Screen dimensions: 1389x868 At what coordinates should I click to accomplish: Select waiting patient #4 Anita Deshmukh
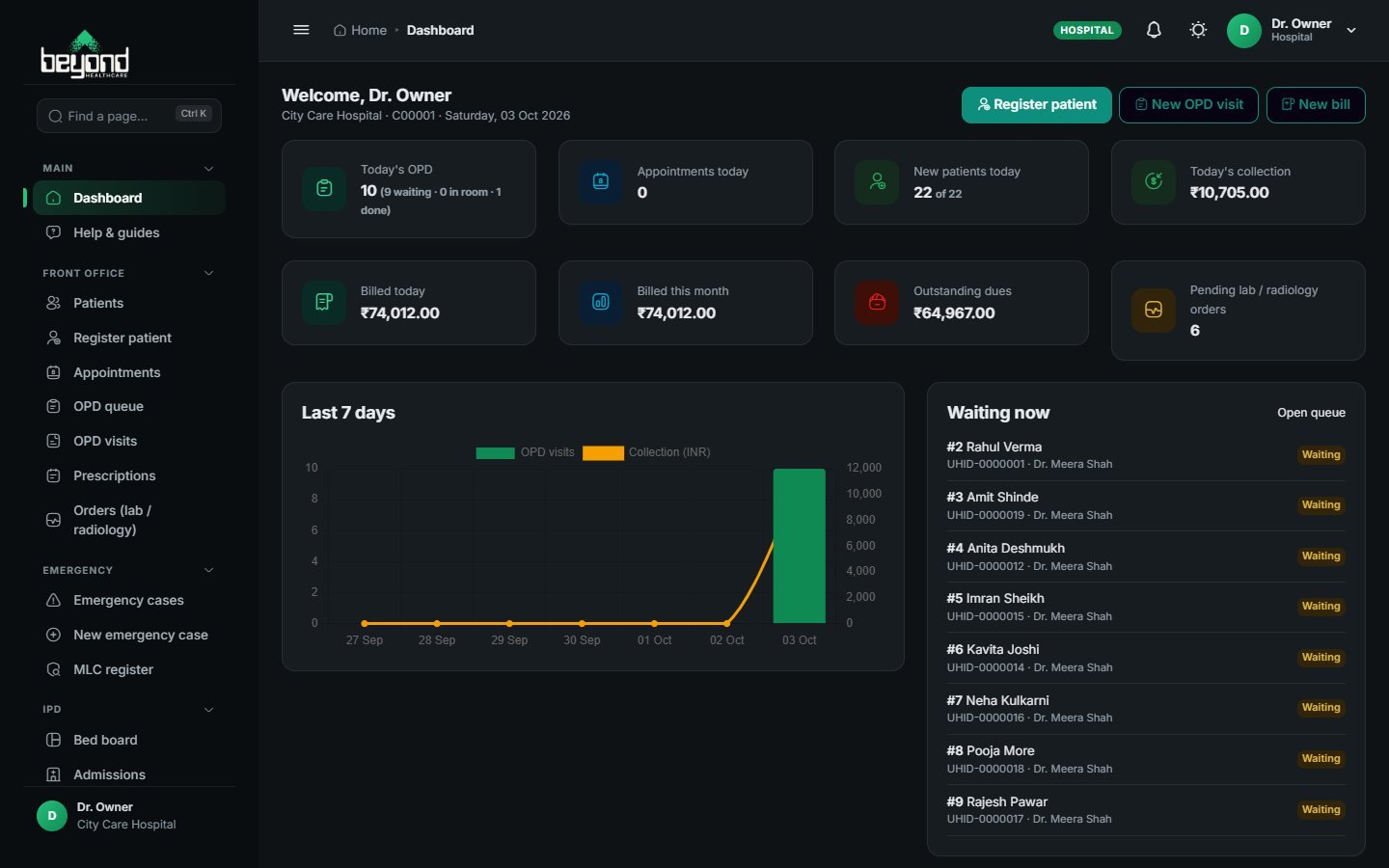tap(1146, 556)
